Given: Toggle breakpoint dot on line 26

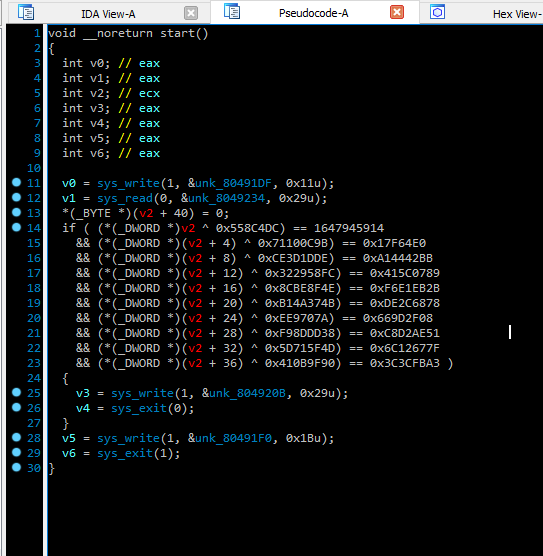Looking at the screenshot, I should (x=16, y=407).
